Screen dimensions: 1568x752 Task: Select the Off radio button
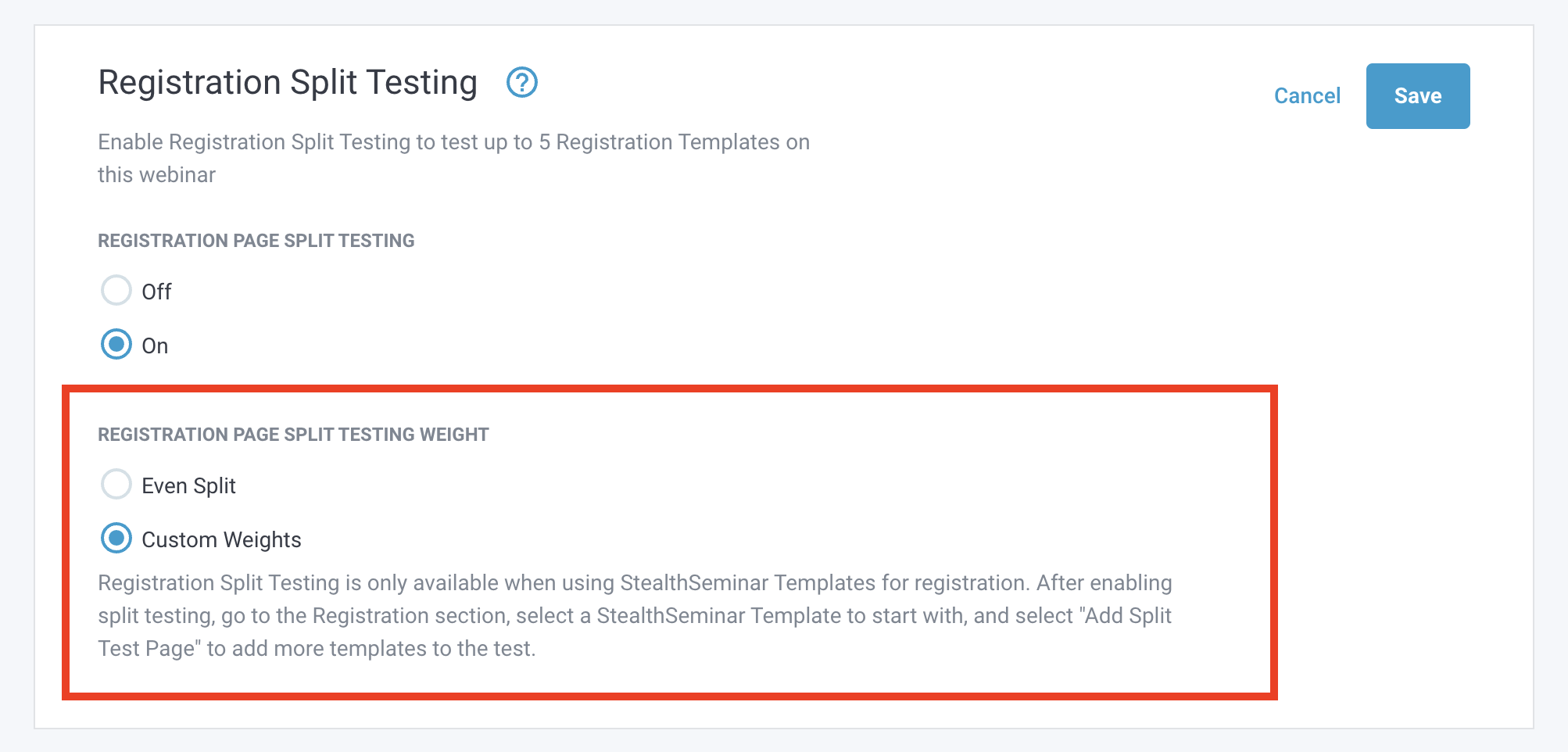click(116, 291)
